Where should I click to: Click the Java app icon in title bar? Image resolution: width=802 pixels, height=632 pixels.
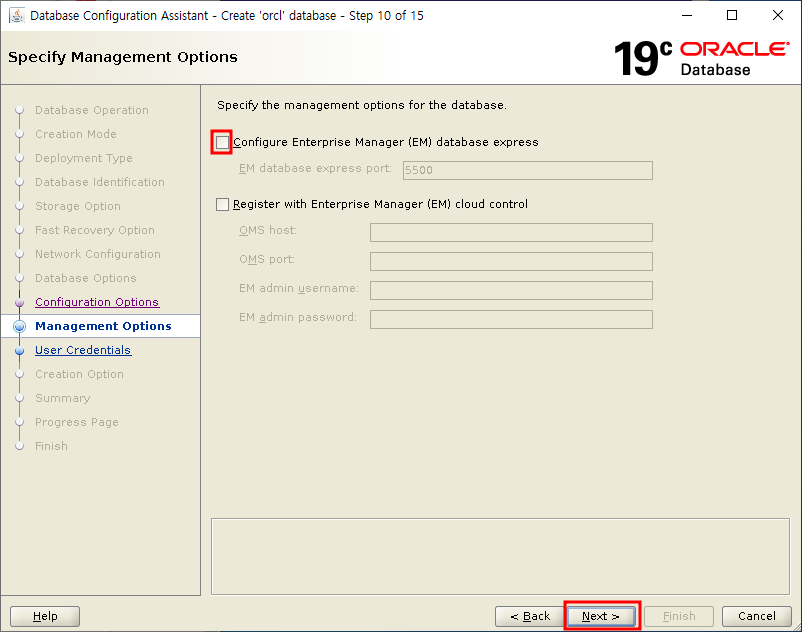click(17, 15)
